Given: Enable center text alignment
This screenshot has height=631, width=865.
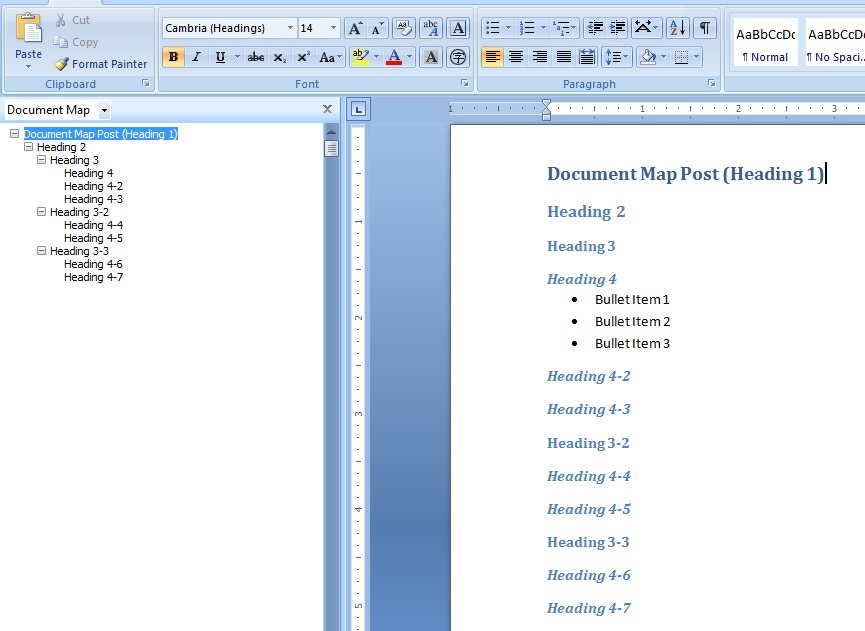Looking at the screenshot, I should 516,57.
